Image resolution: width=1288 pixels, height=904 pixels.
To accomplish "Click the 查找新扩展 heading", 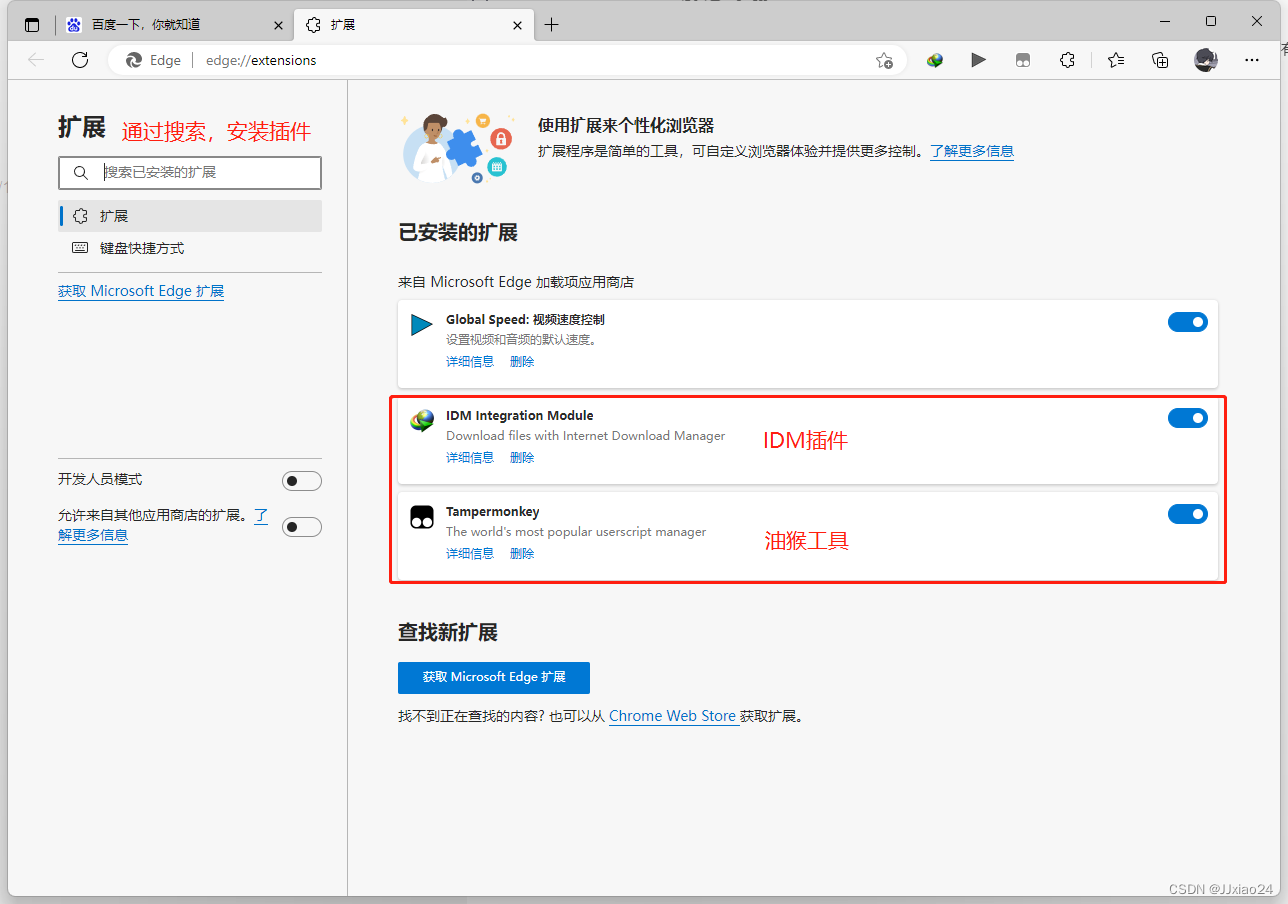I will tap(448, 633).
